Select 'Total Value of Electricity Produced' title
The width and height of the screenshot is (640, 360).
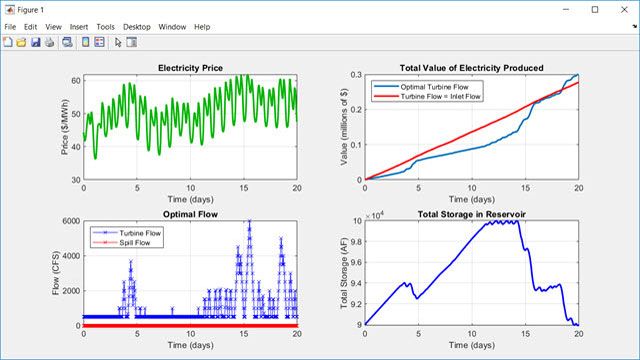tap(471, 68)
